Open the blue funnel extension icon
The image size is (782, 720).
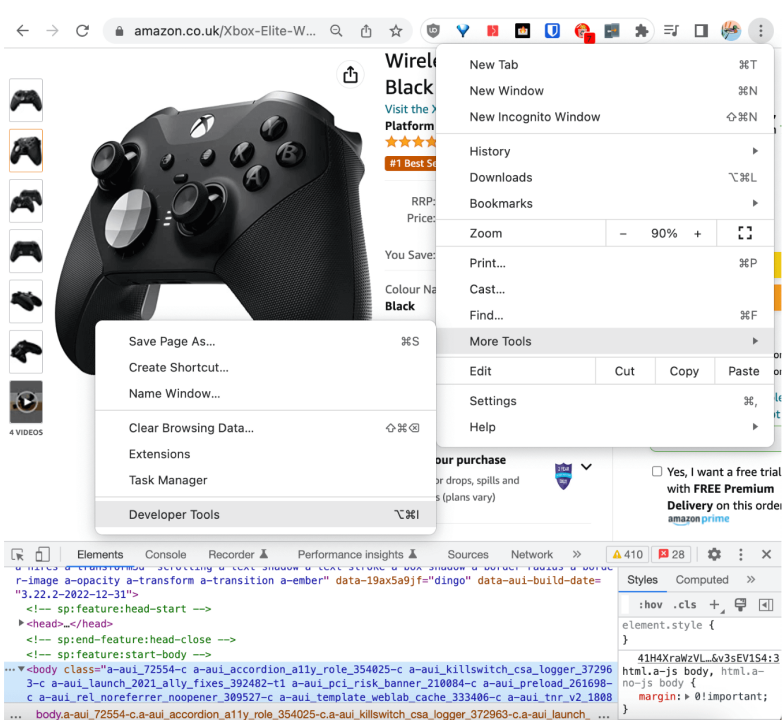click(463, 31)
